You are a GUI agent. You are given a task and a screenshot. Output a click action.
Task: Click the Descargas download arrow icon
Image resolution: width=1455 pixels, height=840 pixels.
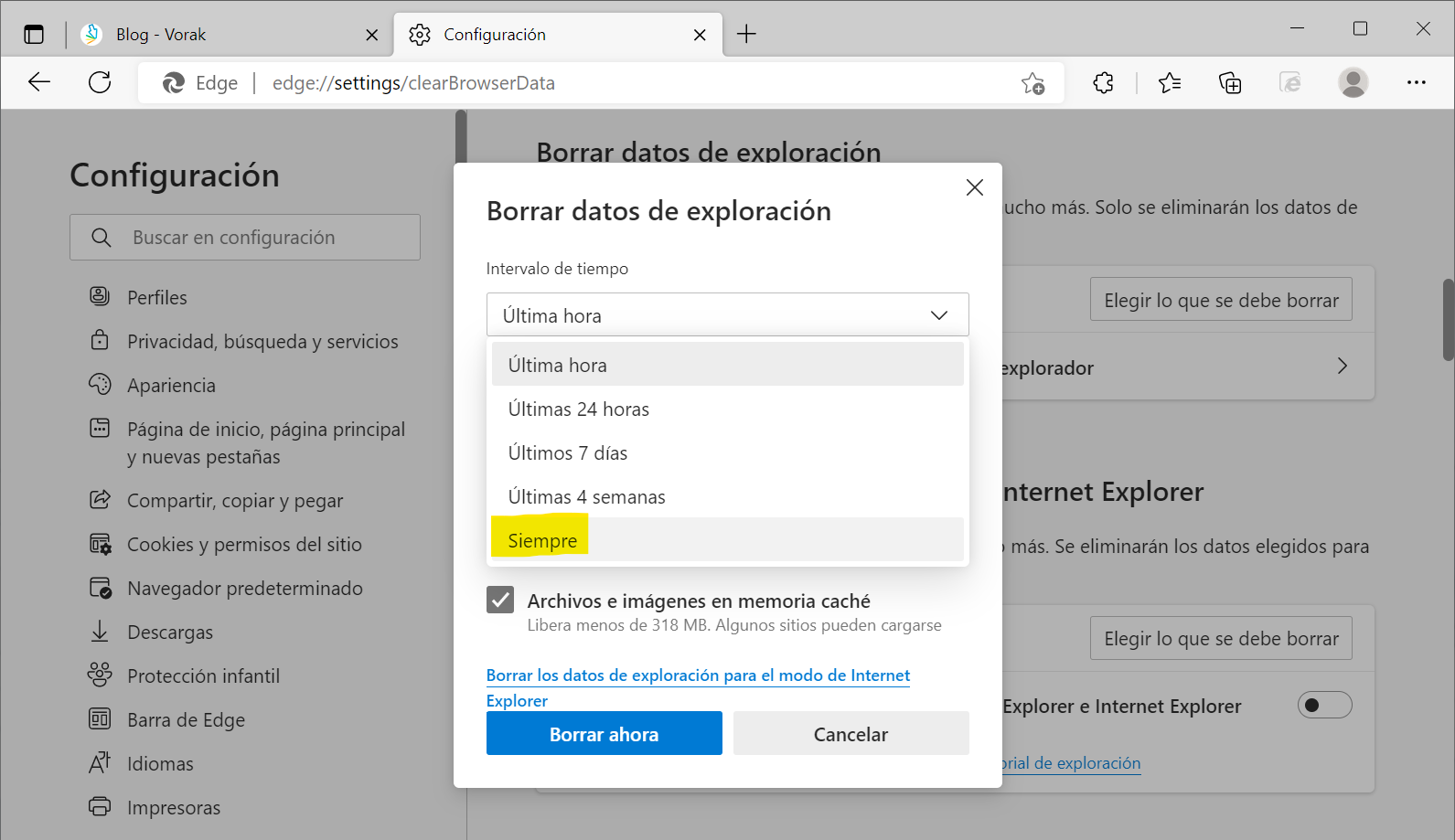100,632
